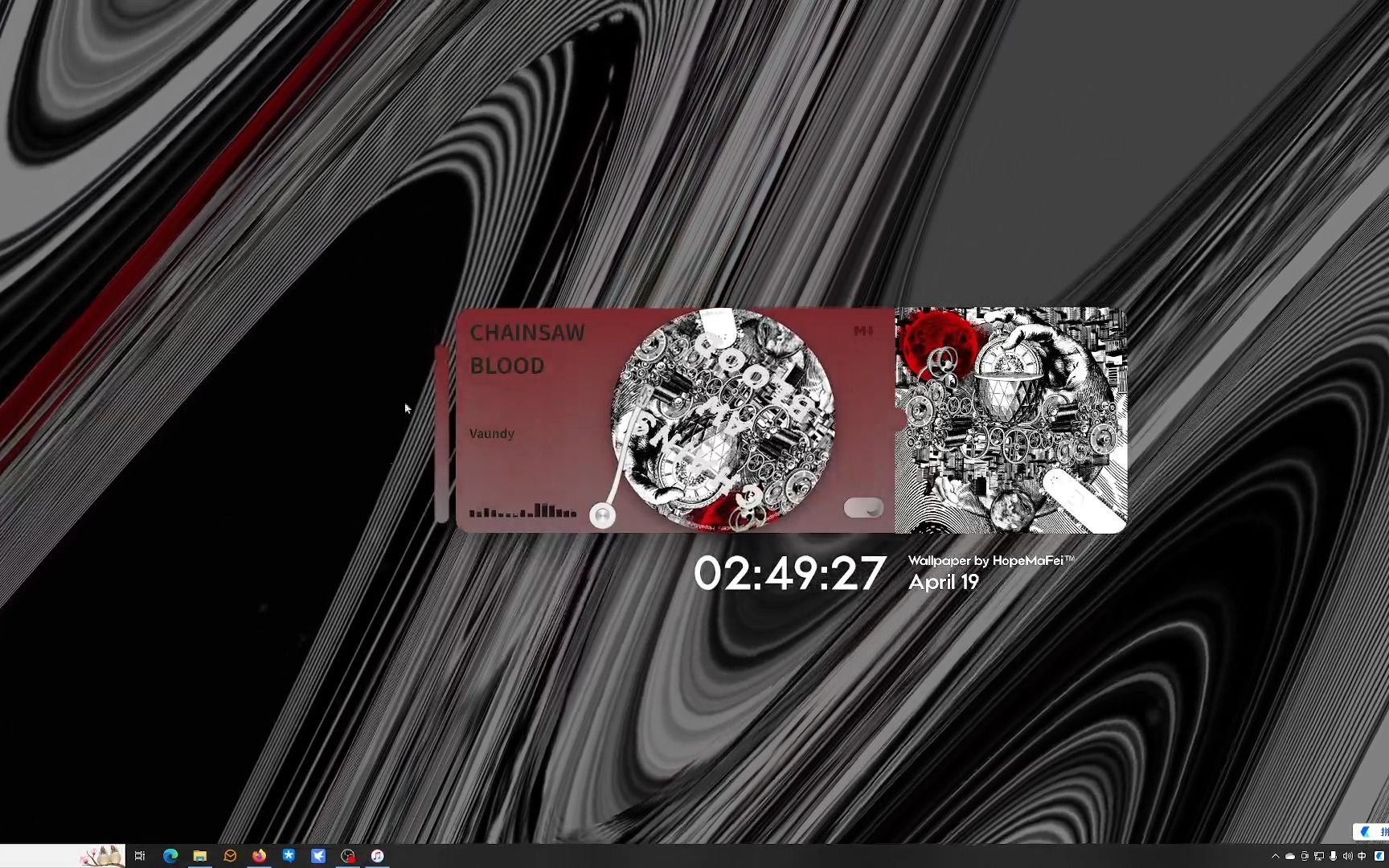Click the Wallpaper by HopeMaFei credit
The image size is (1389, 868).
(991, 561)
